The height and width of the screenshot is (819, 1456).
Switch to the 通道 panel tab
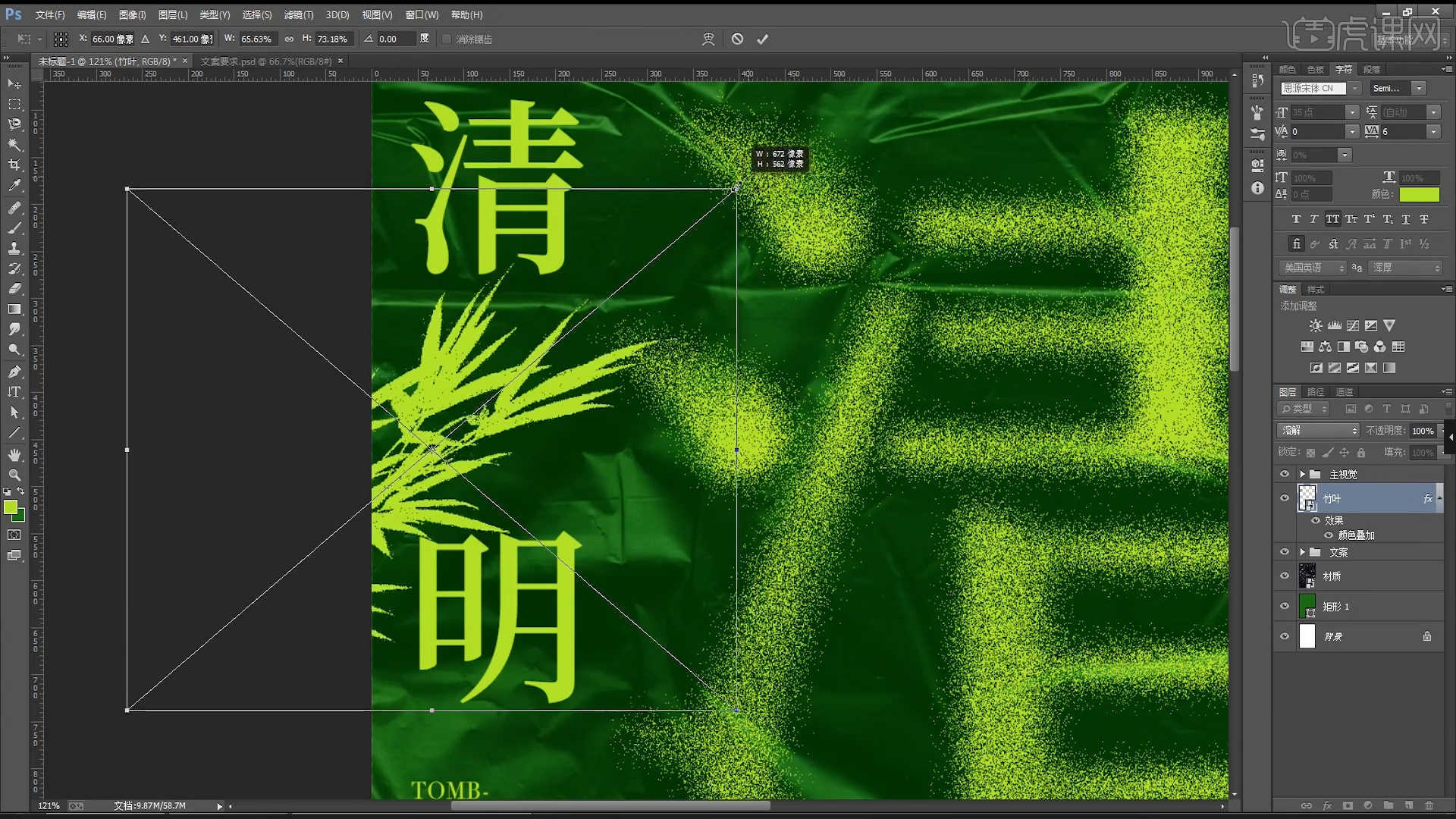1345,392
